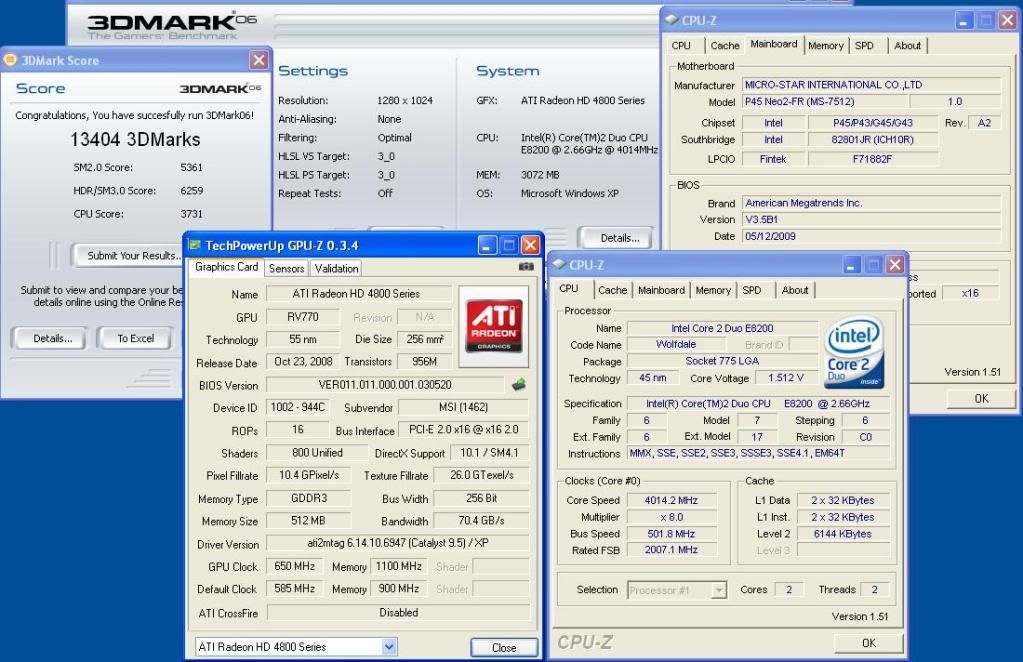Minimize the back CPU-Z mainboard window
Image resolution: width=1023 pixels, height=662 pixels.
click(x=964, y=20)
